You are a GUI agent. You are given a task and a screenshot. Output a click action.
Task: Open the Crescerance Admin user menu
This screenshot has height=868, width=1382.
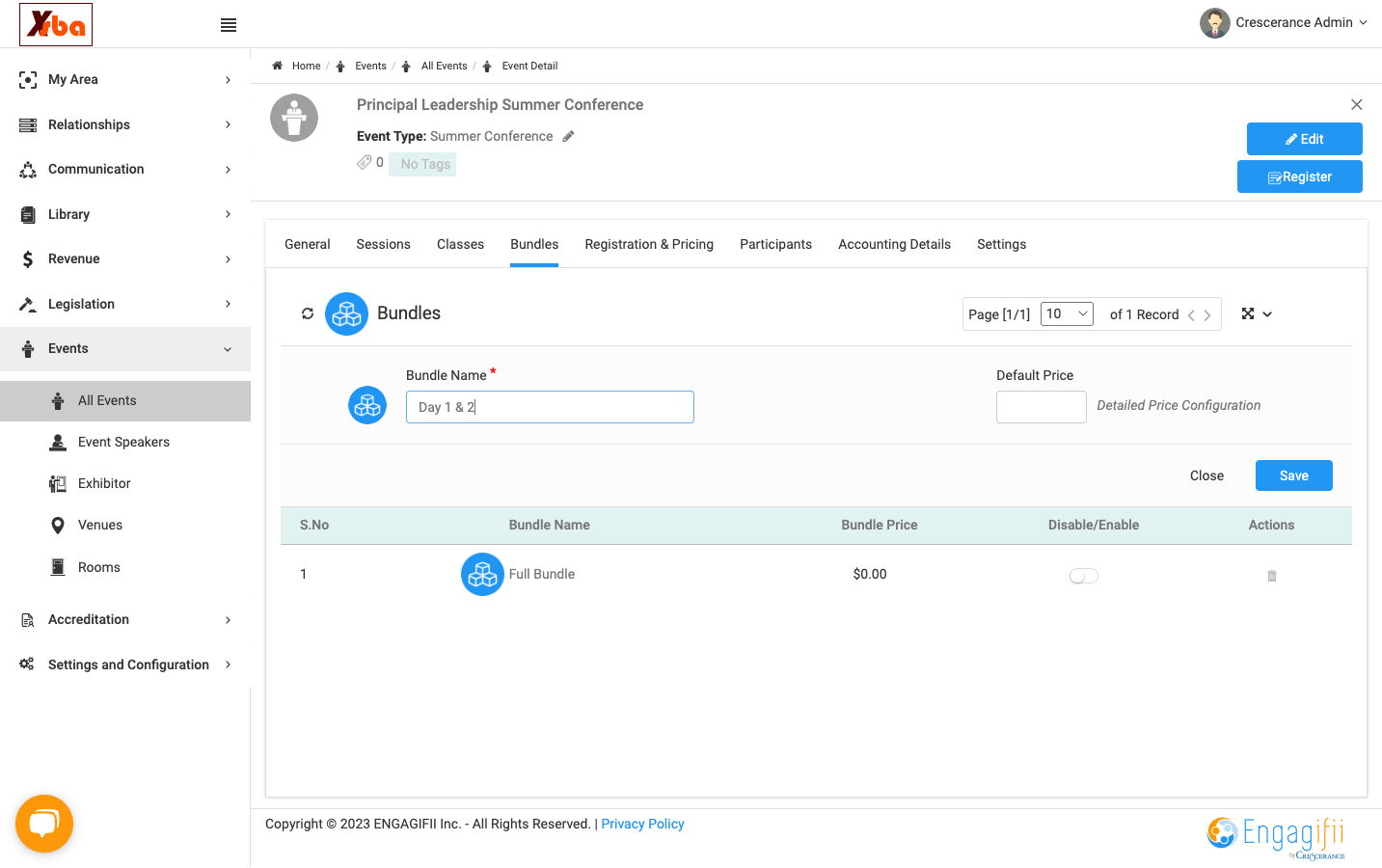pos(1284,23)
